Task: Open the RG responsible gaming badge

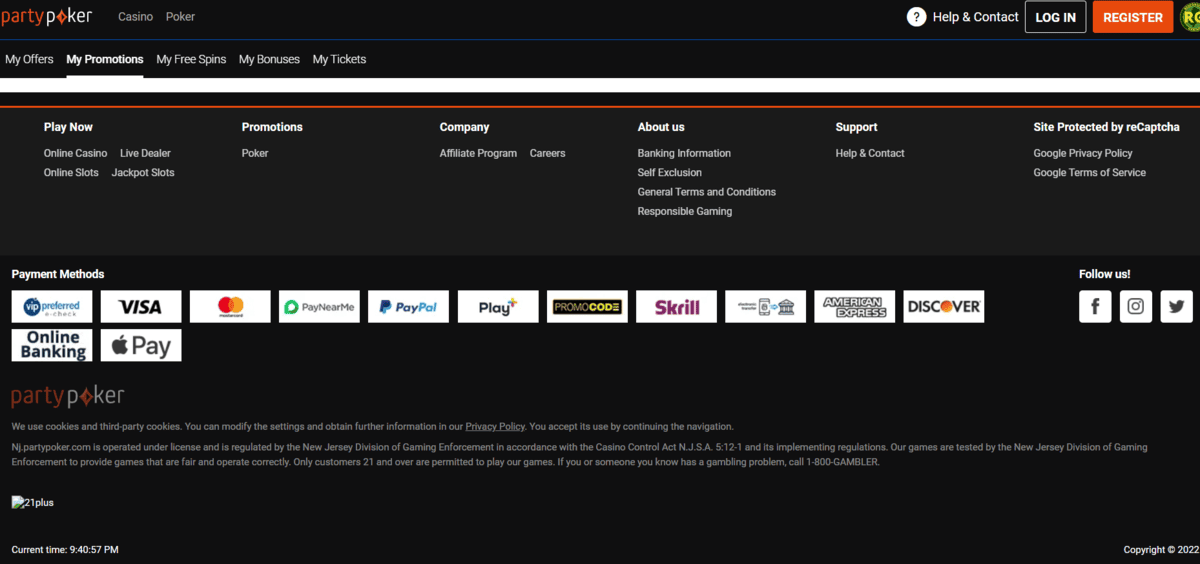Action: coord(1189,17)
